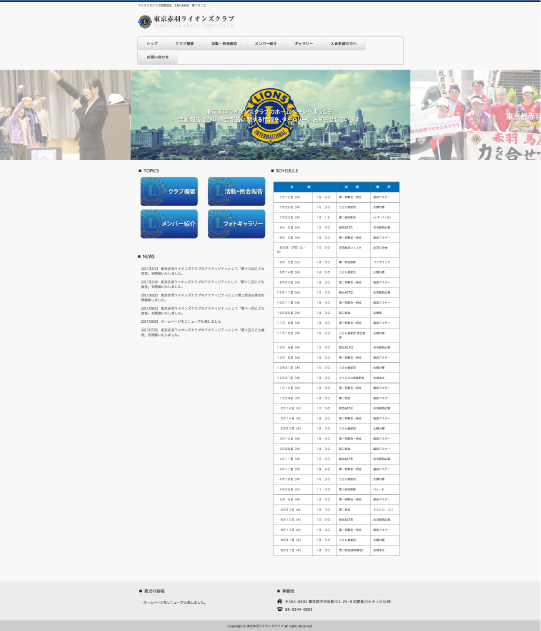Select the 入会希望の方へ menu item

pos(343,43)
